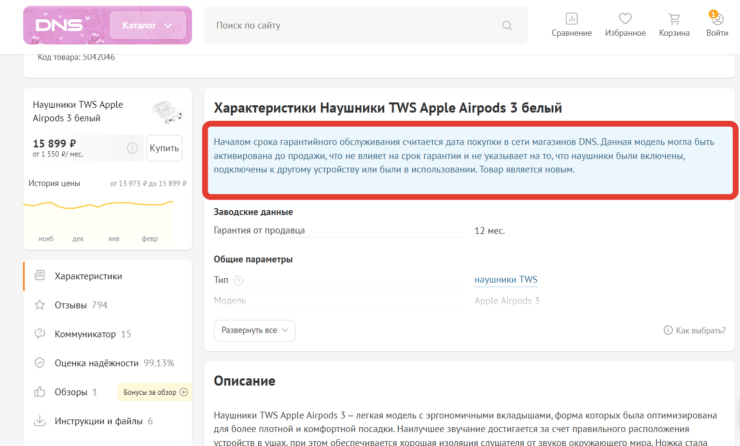This screenshot has height=446, width=740.
Task: Click the plus icon in Бонусы за обзор
Action: (184, 392)
